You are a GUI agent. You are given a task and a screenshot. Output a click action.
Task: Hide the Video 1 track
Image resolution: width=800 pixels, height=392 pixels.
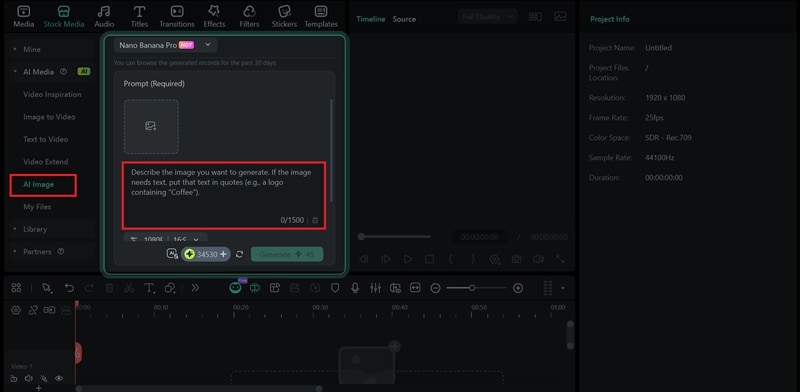coord(59,378)
